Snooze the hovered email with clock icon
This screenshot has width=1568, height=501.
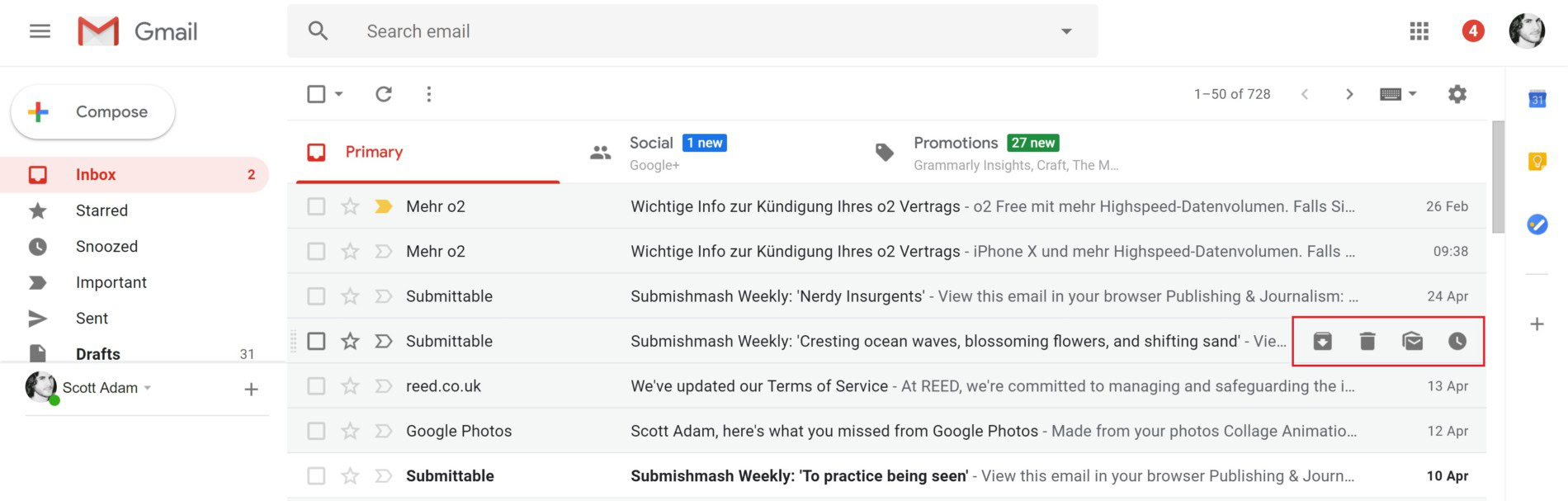tap(1457, 341)
